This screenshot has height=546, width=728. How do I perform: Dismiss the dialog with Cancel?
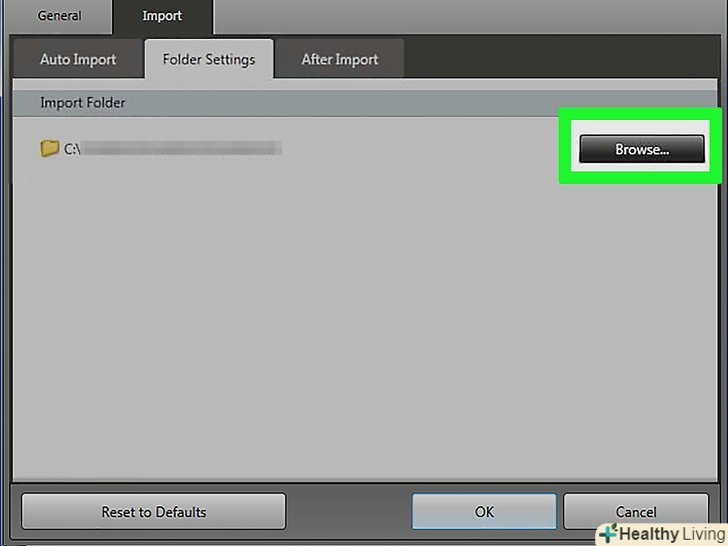click(636, 512)
